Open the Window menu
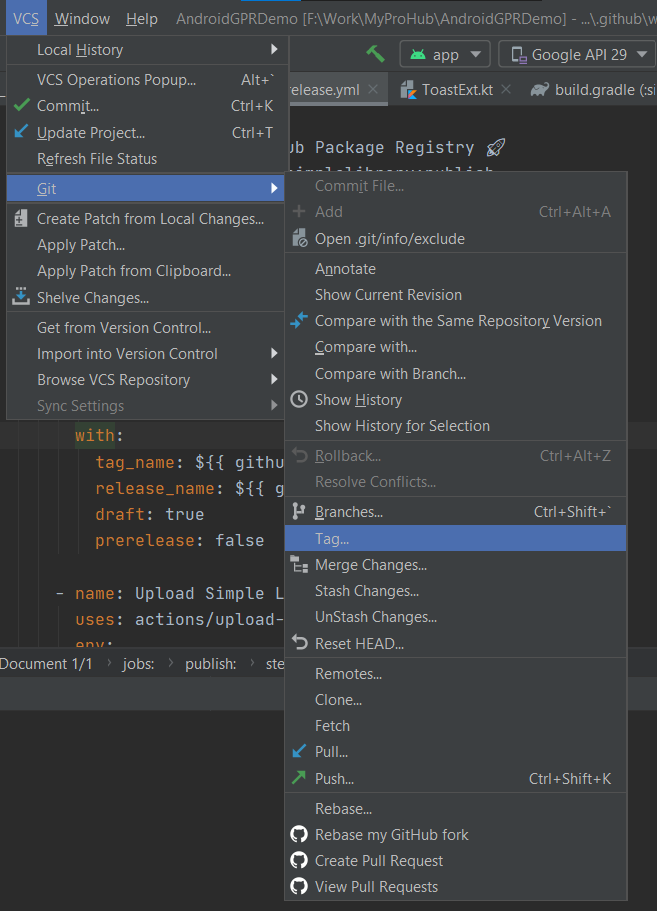Viewport: 657px width, 911px height. coord(83,19)
